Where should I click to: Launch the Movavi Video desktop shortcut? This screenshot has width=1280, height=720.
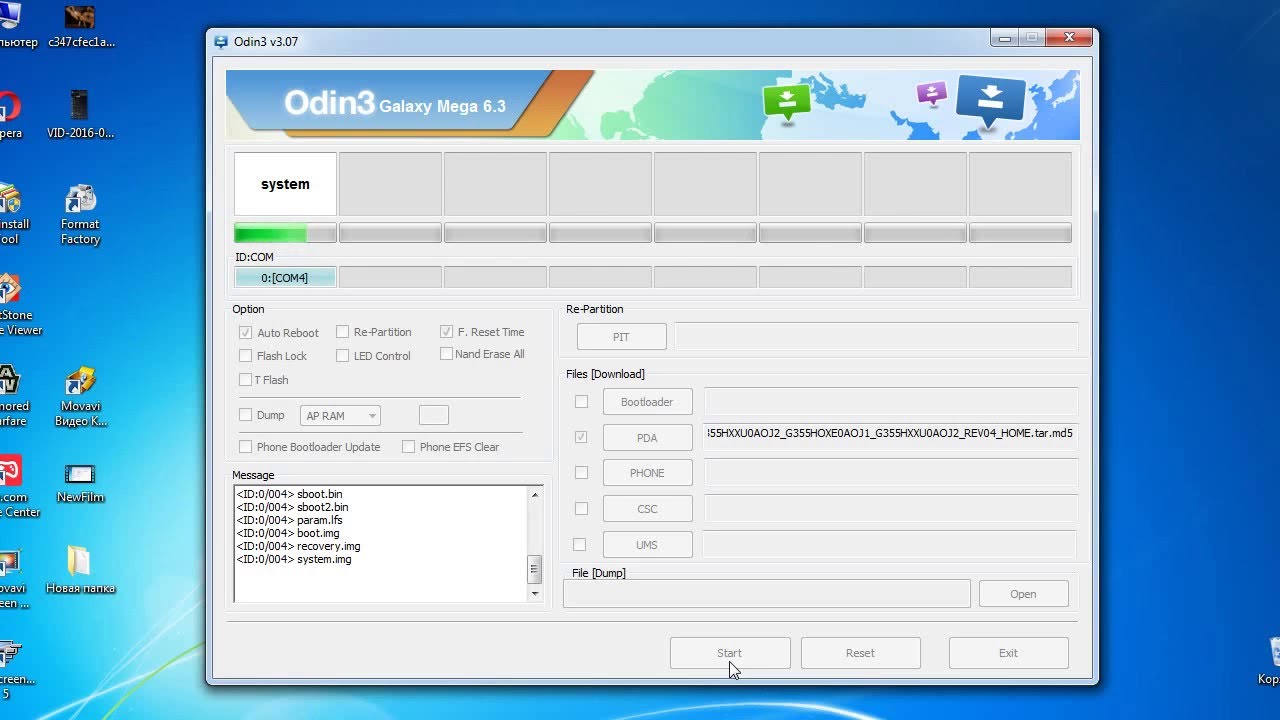(x=80, y=397)
